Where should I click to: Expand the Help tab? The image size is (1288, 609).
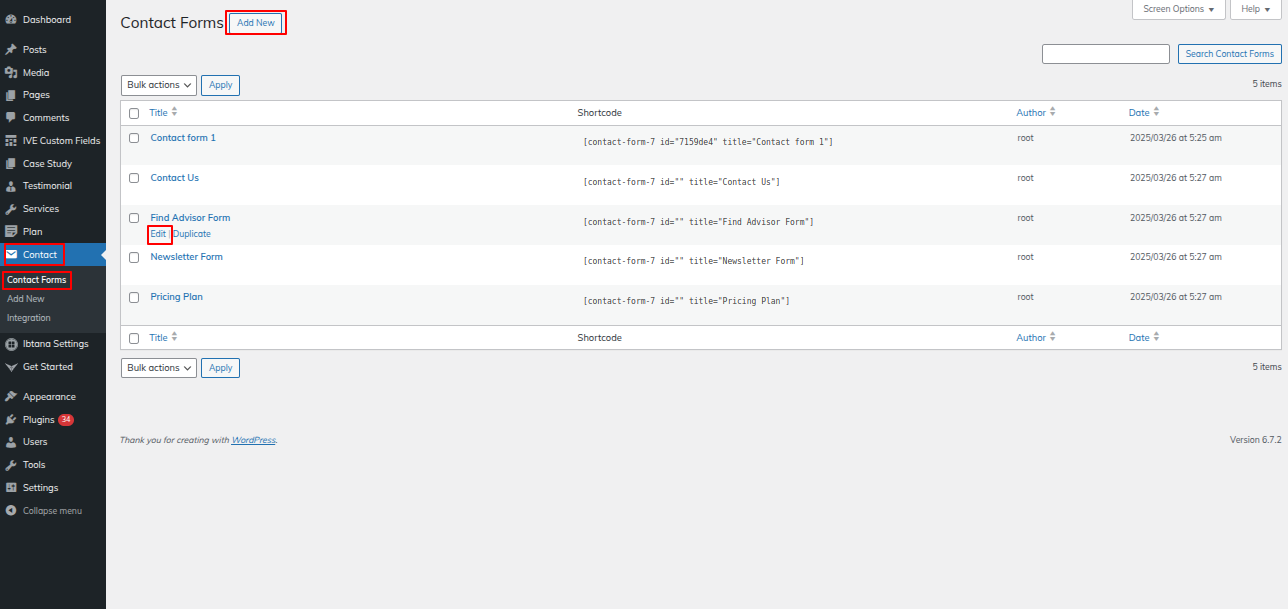(x=1255, y=9)
